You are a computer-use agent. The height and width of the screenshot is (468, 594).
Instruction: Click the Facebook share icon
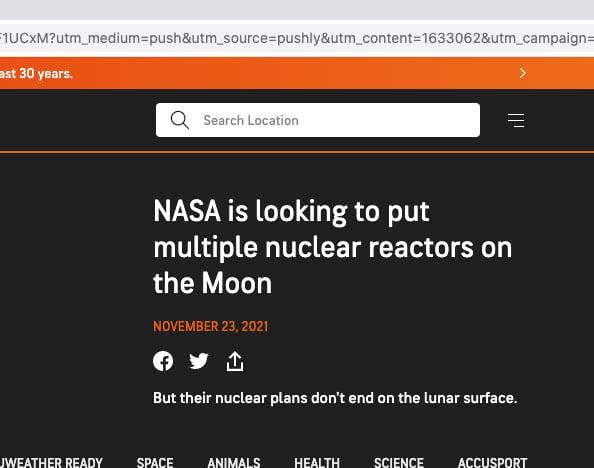coord(163,361)
